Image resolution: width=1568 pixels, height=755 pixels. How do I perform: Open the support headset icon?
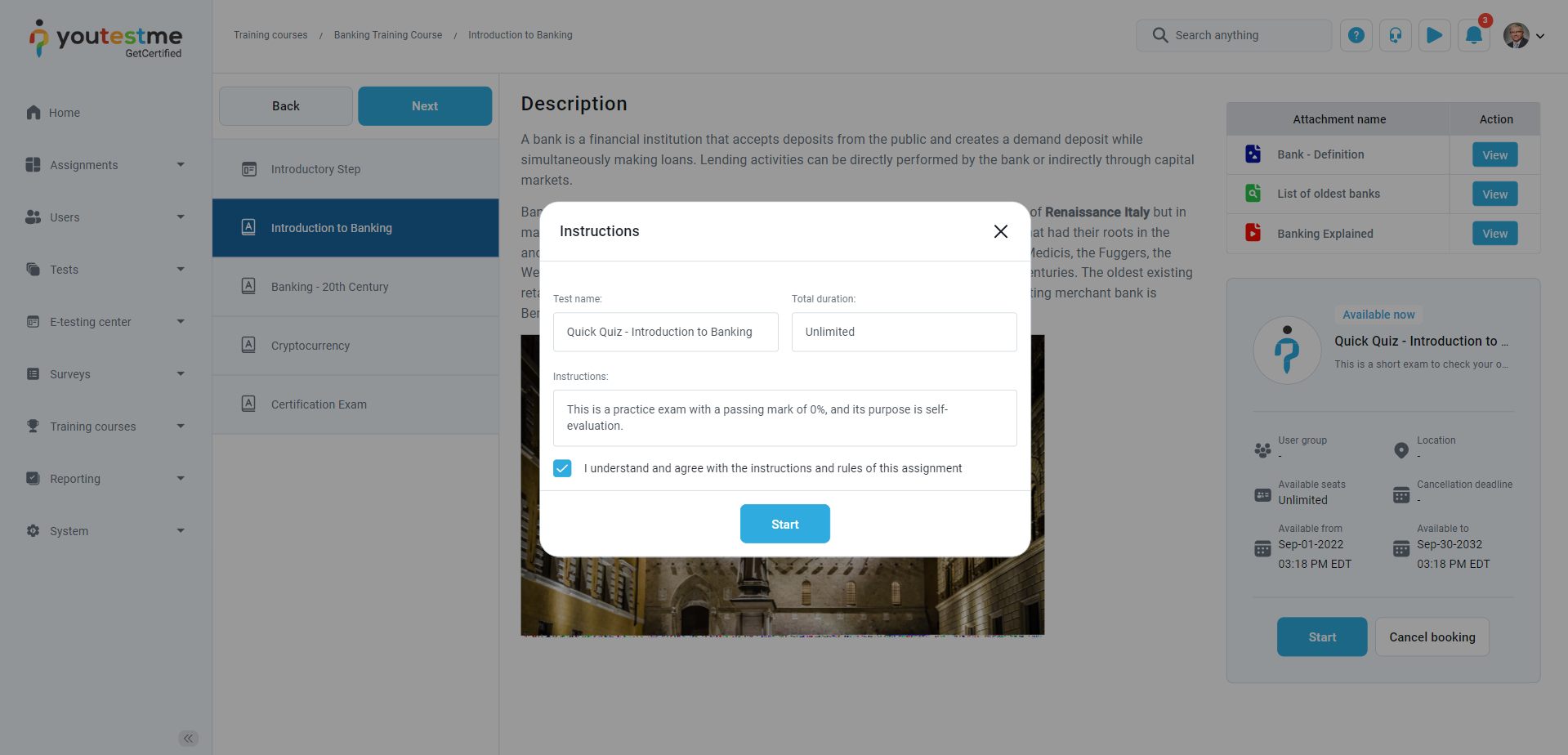point(1395,35)
